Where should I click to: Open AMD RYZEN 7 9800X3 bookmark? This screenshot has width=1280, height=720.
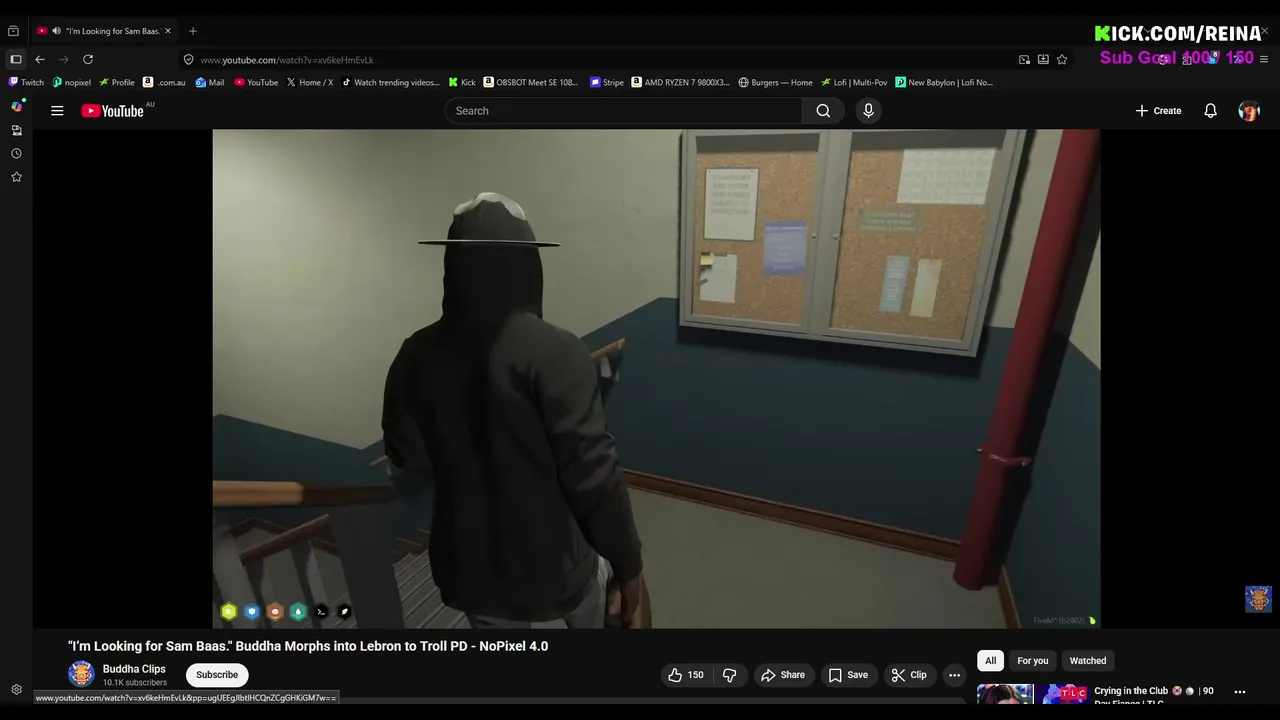pos(681,83)
